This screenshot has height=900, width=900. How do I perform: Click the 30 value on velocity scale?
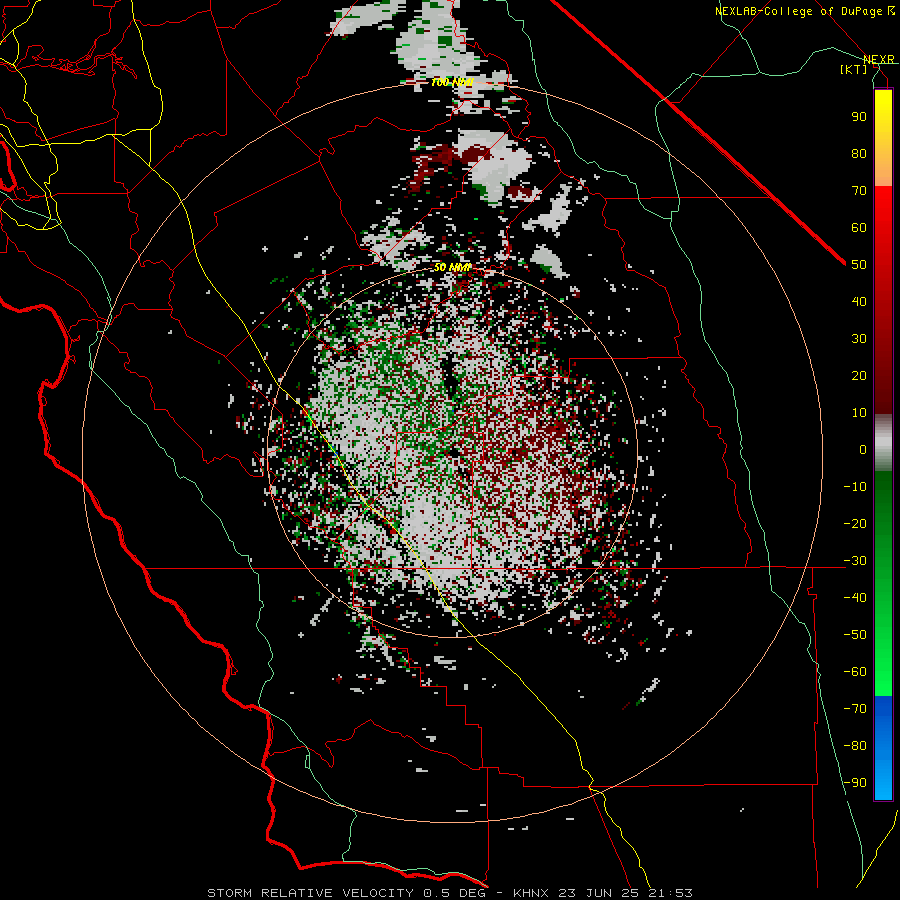point(859,339)
